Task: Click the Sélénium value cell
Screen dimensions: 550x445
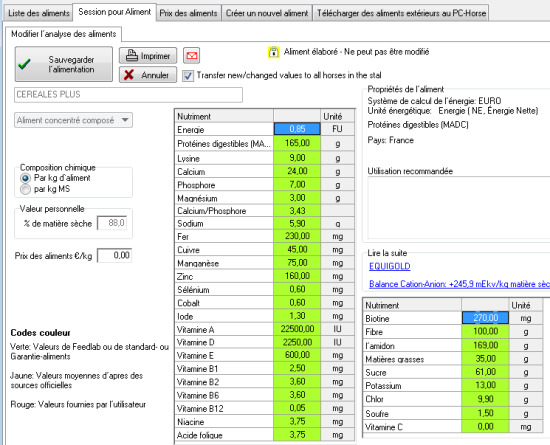Action: pos(297,289)
